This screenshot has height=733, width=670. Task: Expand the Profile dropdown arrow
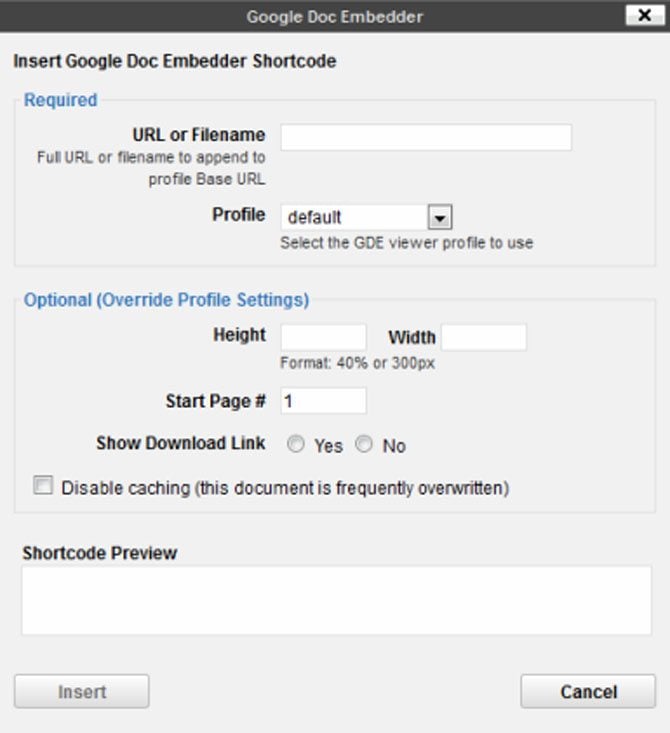(x=440, y=217)
